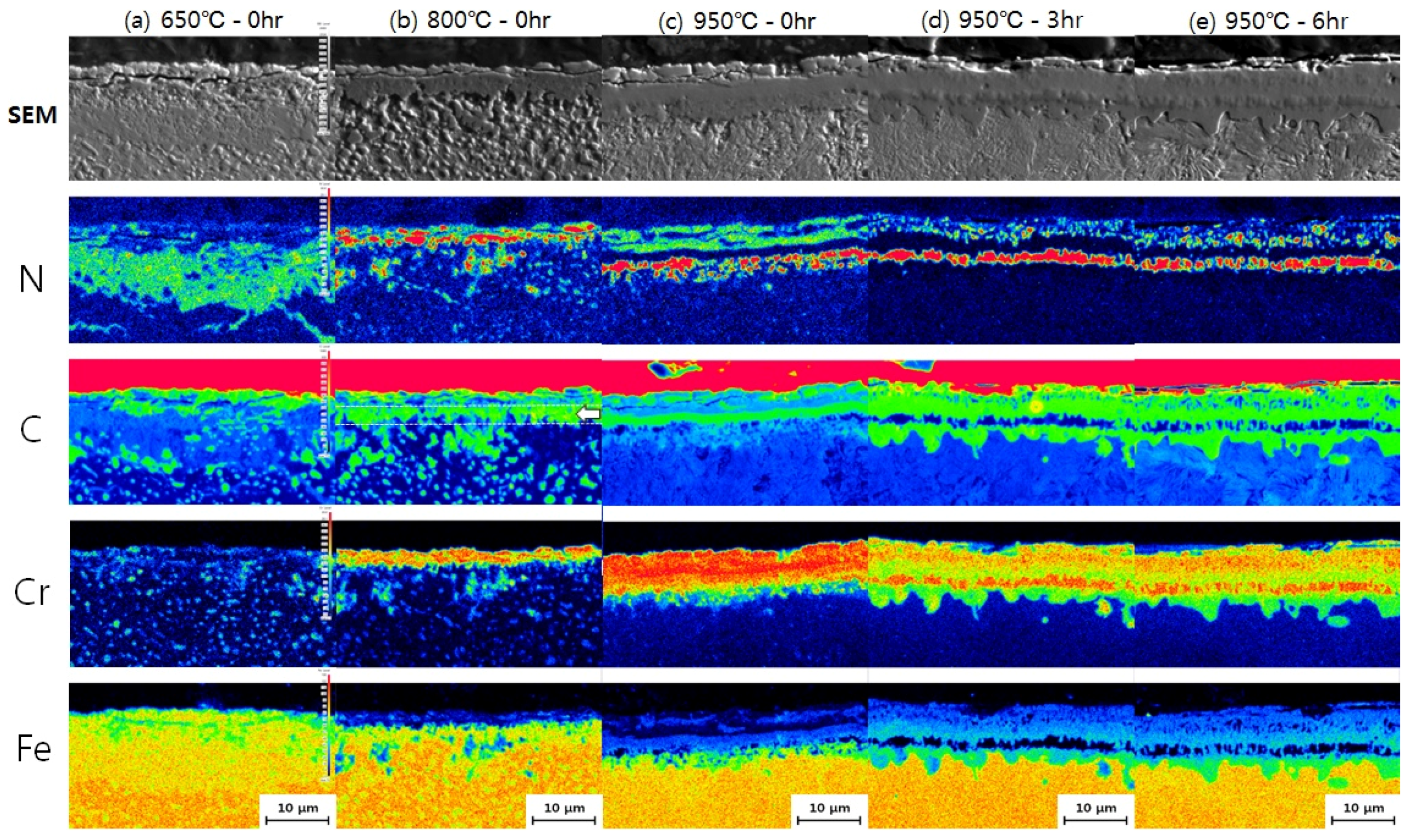This screenshot has width=1410, height=840.
Task: Click the "(b) 800°C - 0hr" column heading
Action: [x=469, y=21]
